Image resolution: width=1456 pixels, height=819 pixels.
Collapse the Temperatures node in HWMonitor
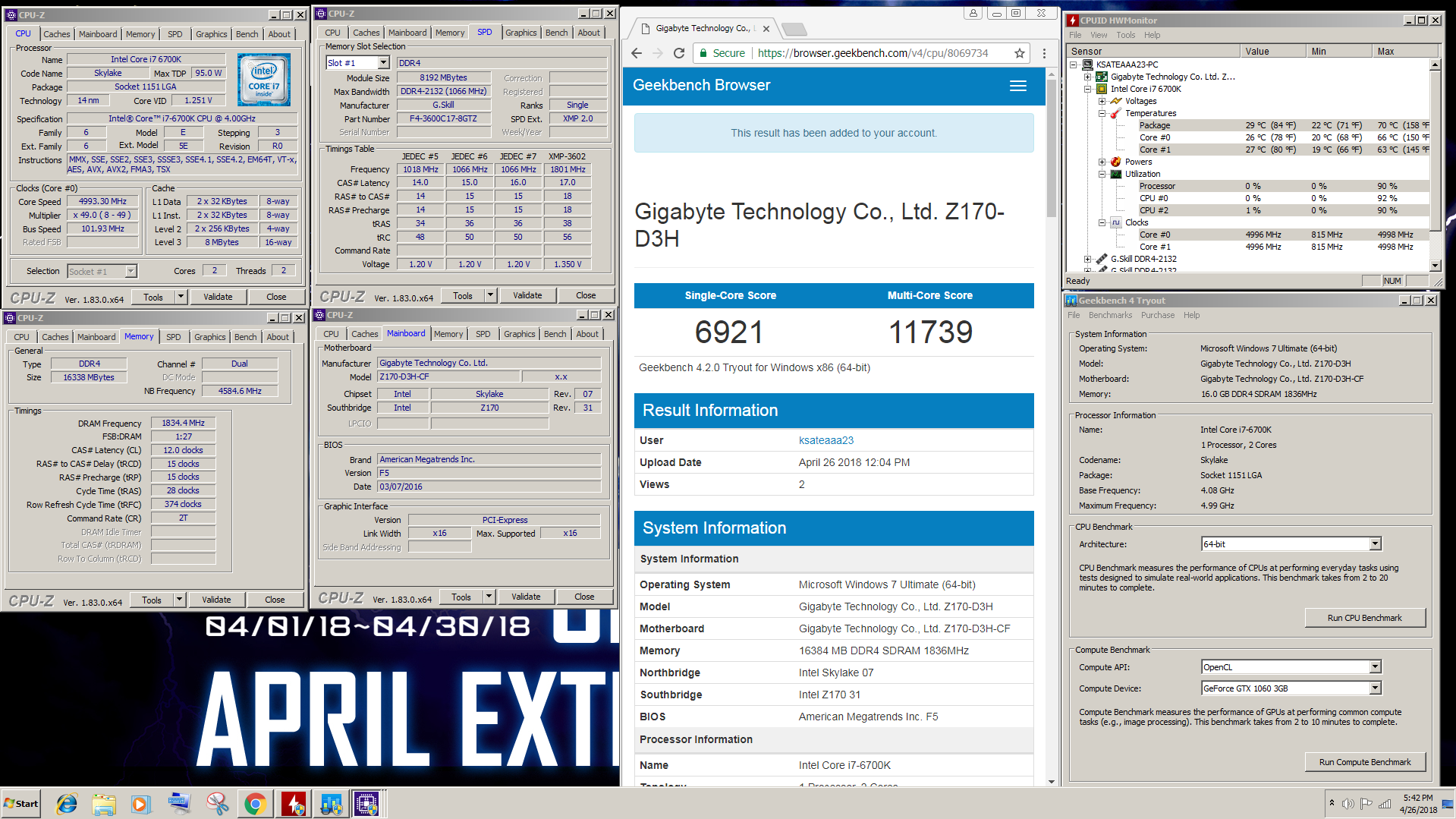tap(1102, 113)
